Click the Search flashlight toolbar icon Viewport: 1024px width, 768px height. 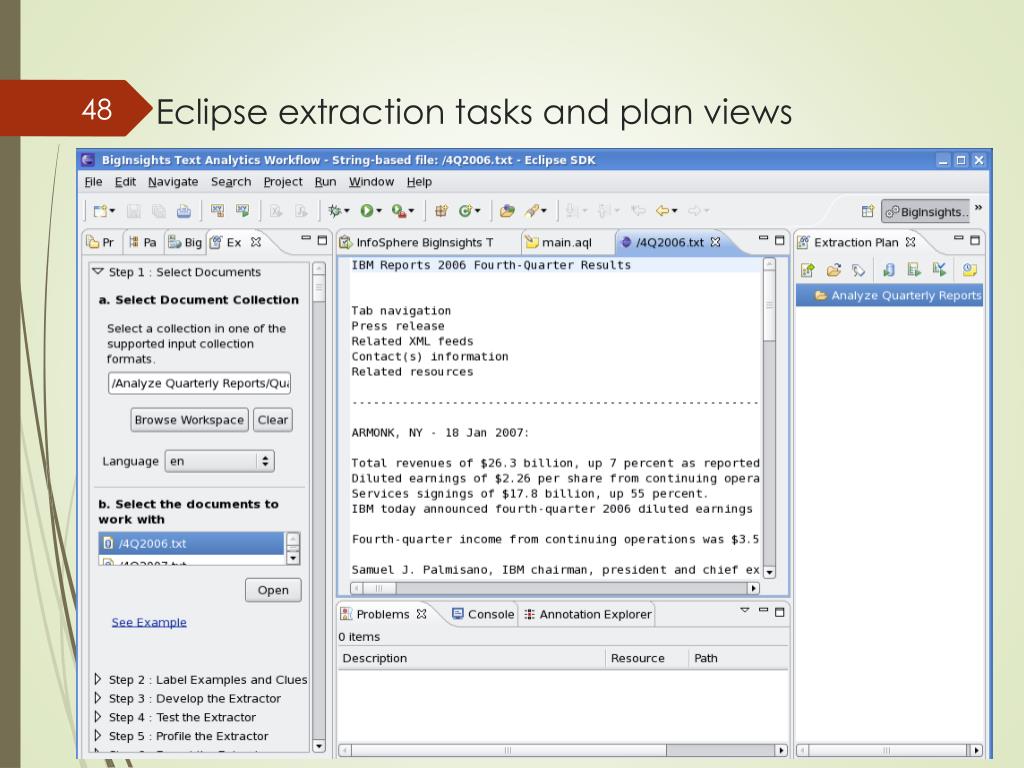click(x=532, y=210)
